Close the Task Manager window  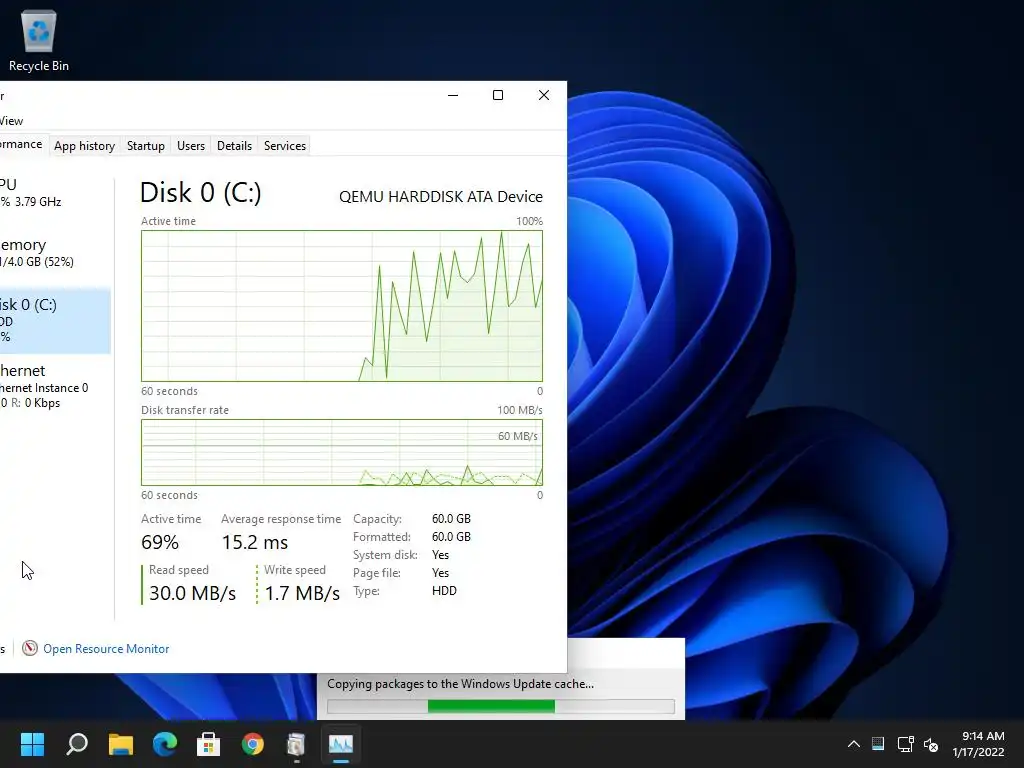543,95
